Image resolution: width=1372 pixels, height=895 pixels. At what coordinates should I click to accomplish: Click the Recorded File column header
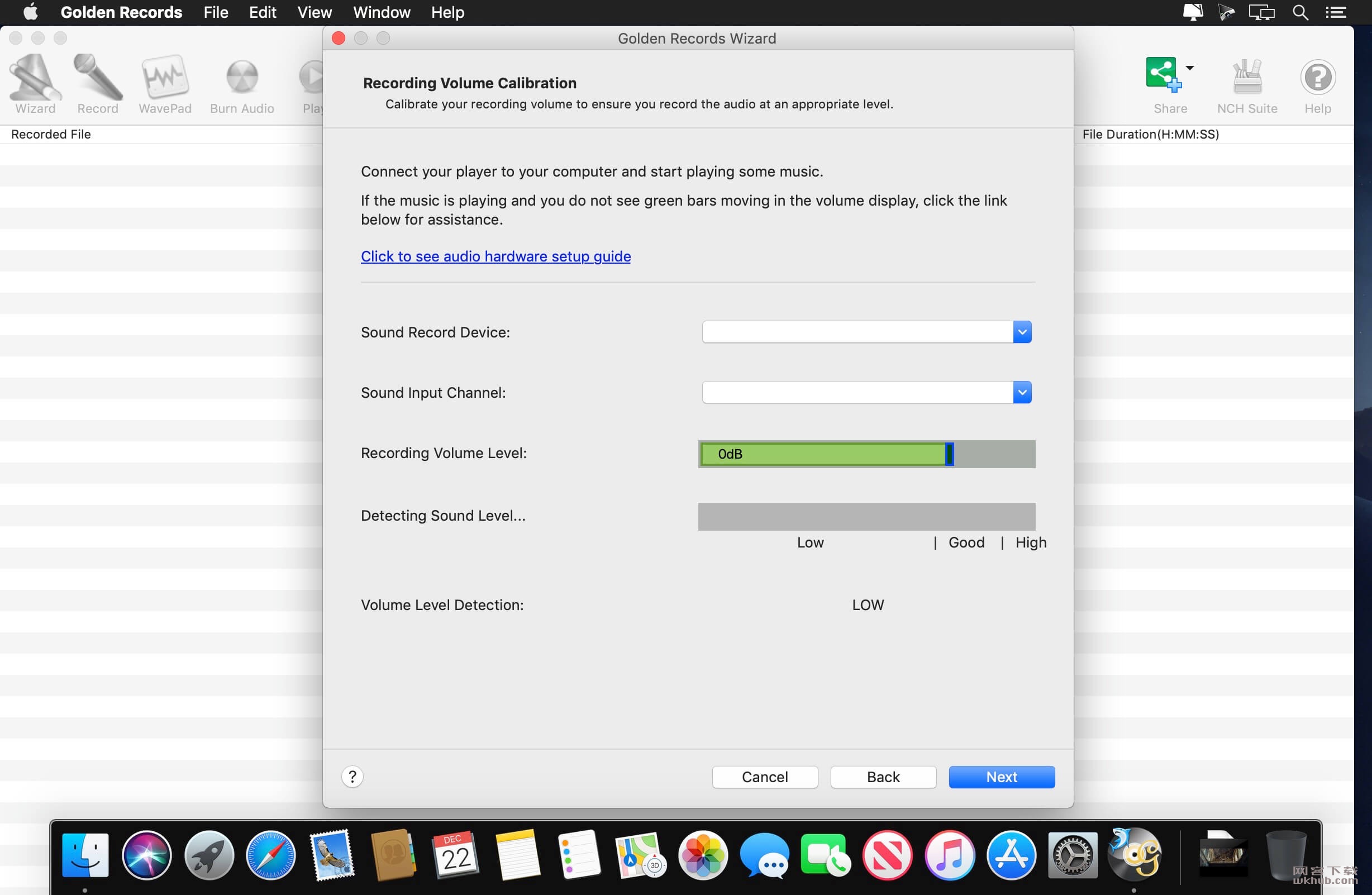click(51, 134)
